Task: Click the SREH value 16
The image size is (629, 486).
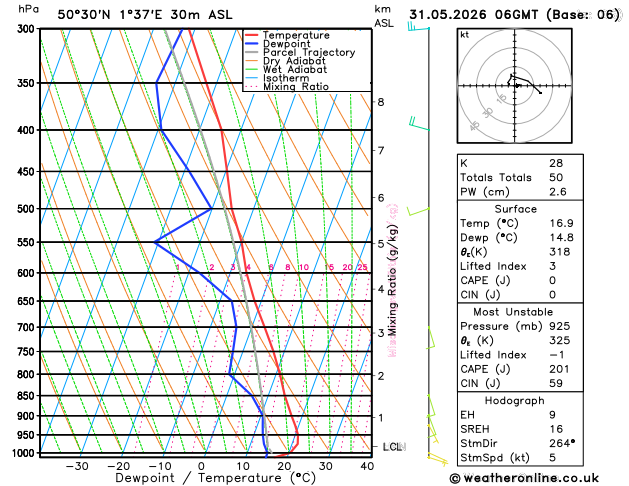Action: tap(556, 429)
